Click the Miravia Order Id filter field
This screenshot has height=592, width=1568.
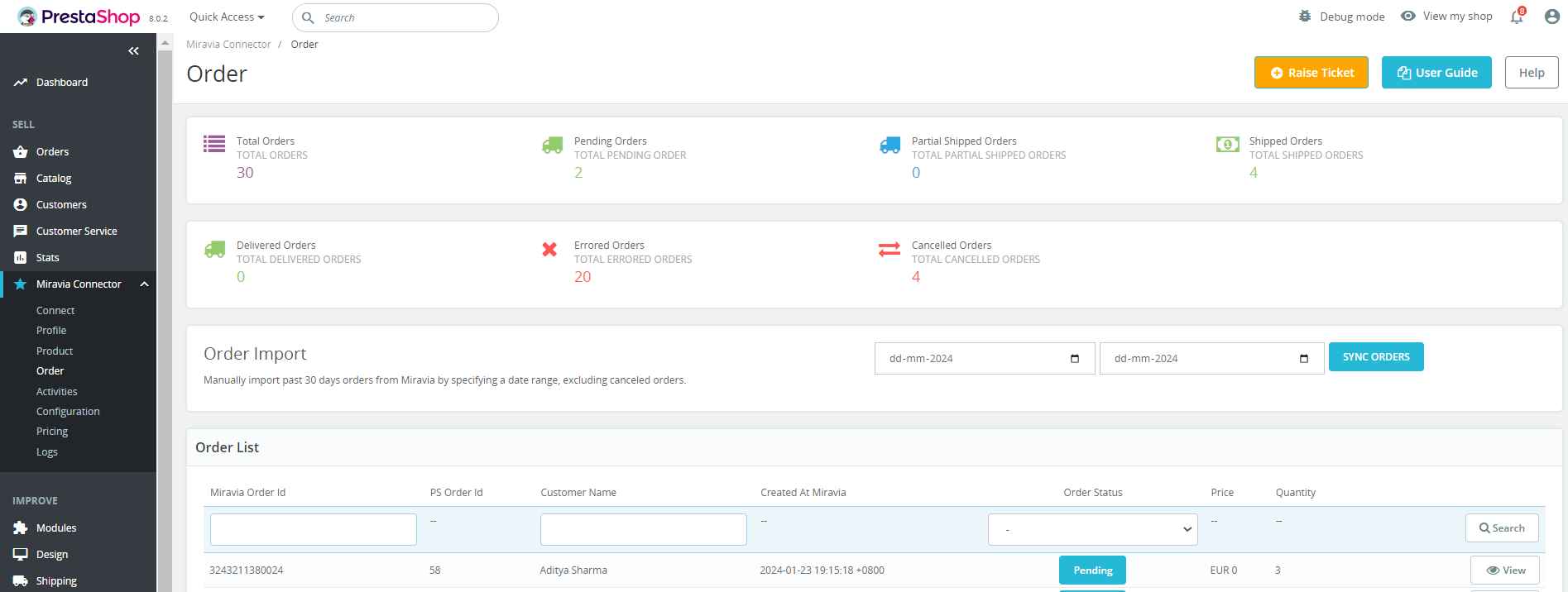click(x=314, y=529)
